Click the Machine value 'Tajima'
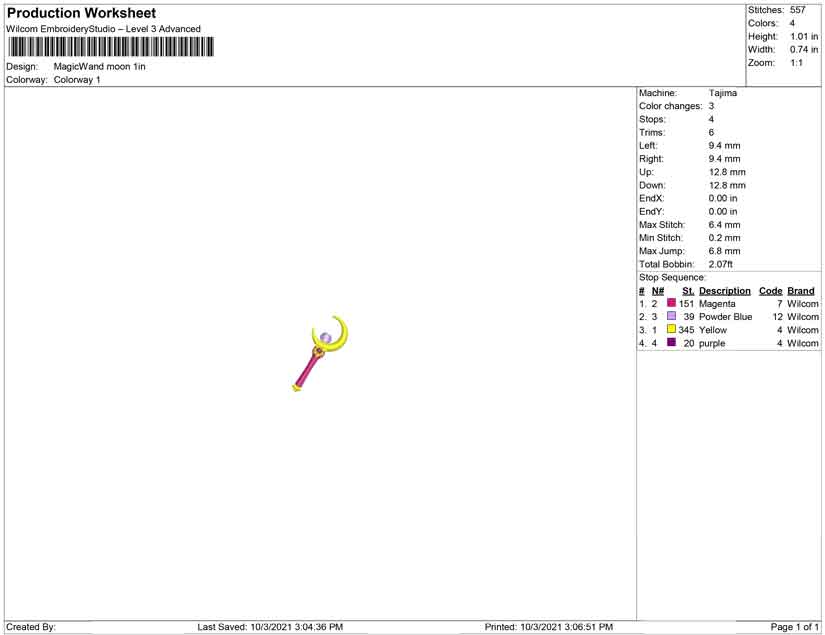The width and height of the screenshot is (825, 635). click(x=722, y=93)
